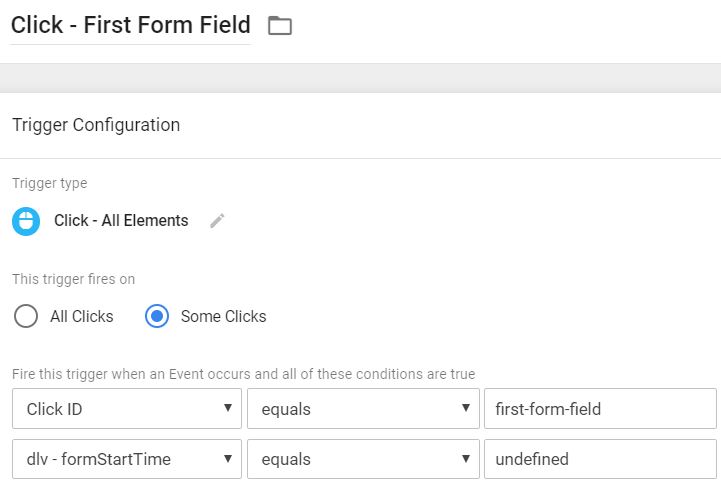Click the folder icon beside the trigger name
This screenshot has width=721, height=490.
pyautogui.click(x=280, y=26)
